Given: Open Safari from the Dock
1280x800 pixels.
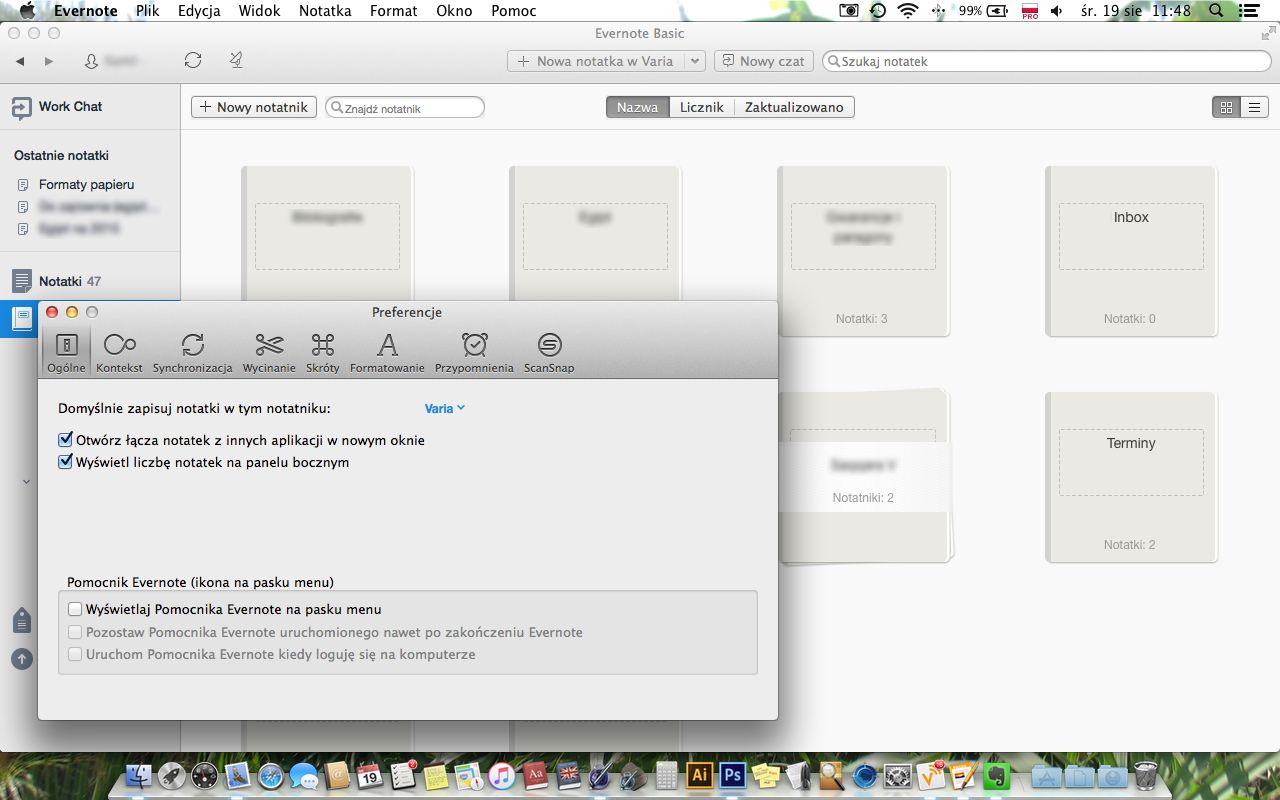Looking at the screenshot, I should click(270, 775).
